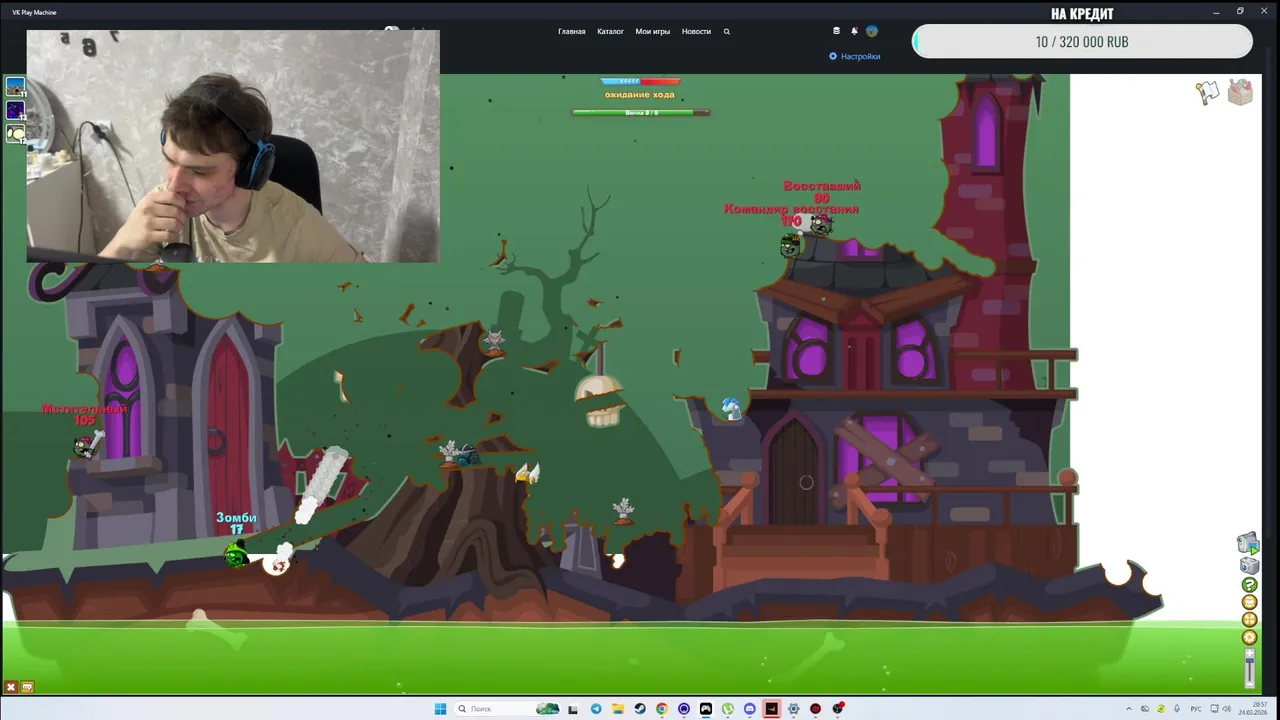The width and height of the screenshot is (1280, 720).
Task: Click the video camera replay icon
Action: [1248, 543]
